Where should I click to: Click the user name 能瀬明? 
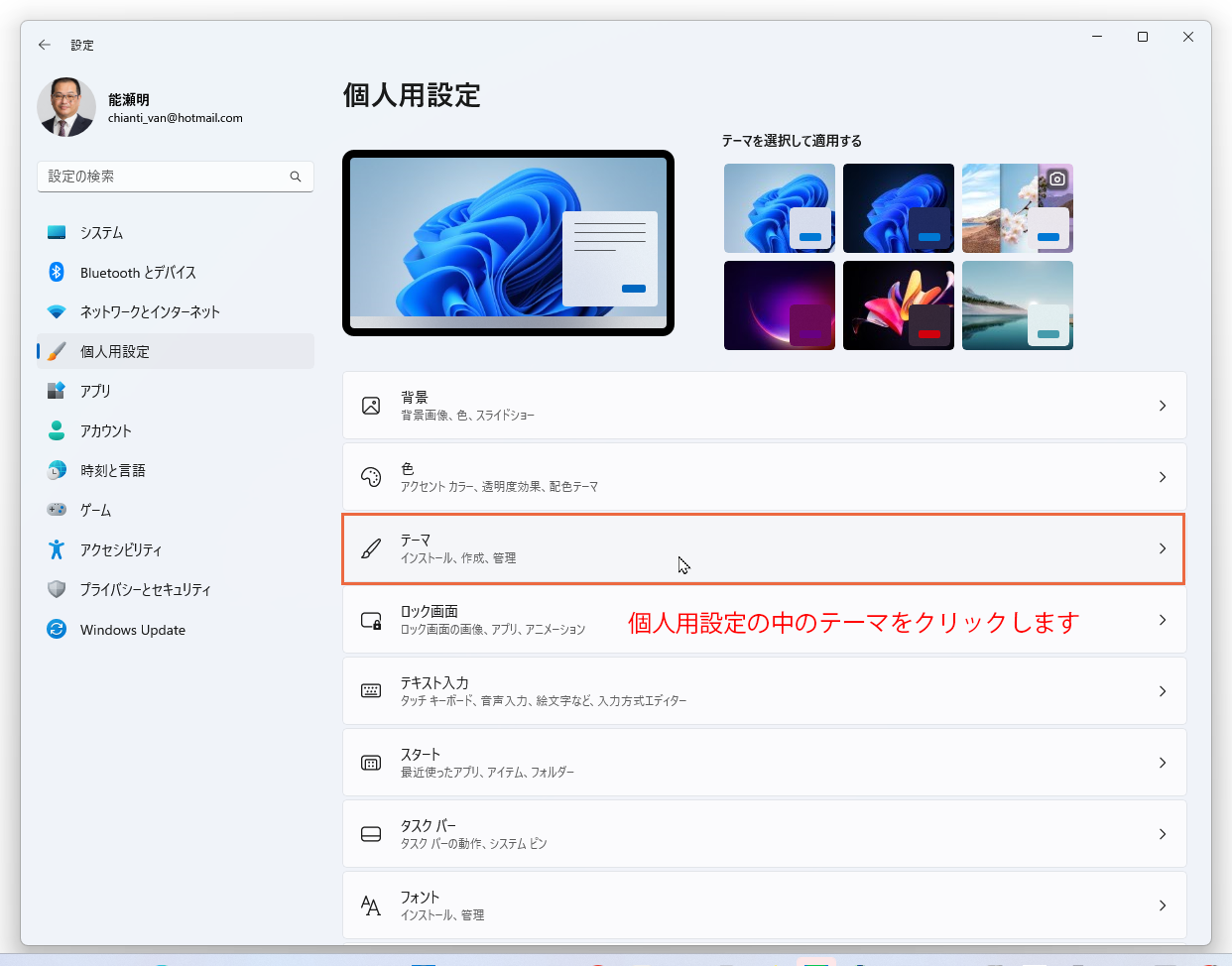point(129,99)
